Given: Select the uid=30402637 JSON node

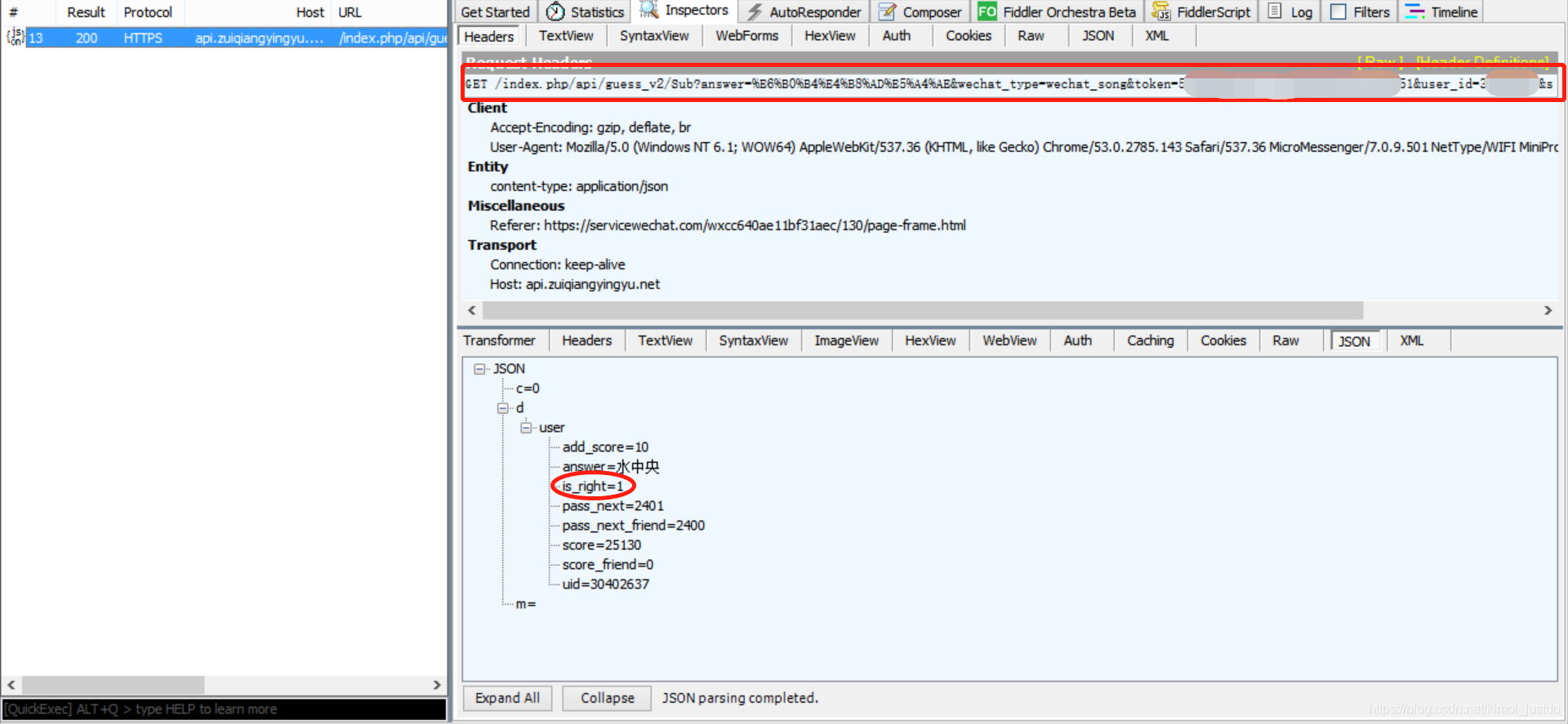Looking at the screenshot, I should pyautogui.click(x=606, y=584).
